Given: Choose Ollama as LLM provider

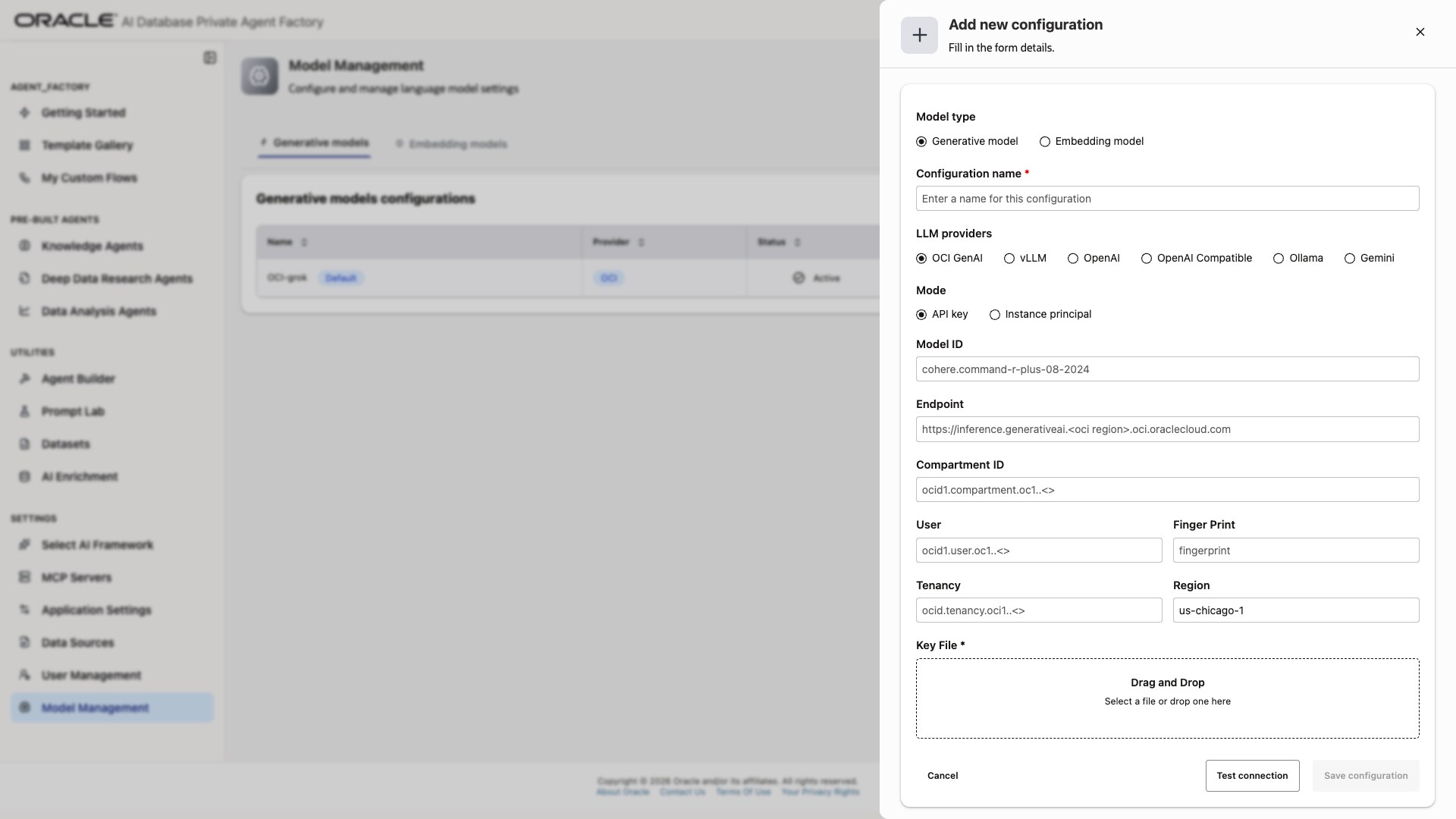Looking at the screenshot, I should (1279, 259).
